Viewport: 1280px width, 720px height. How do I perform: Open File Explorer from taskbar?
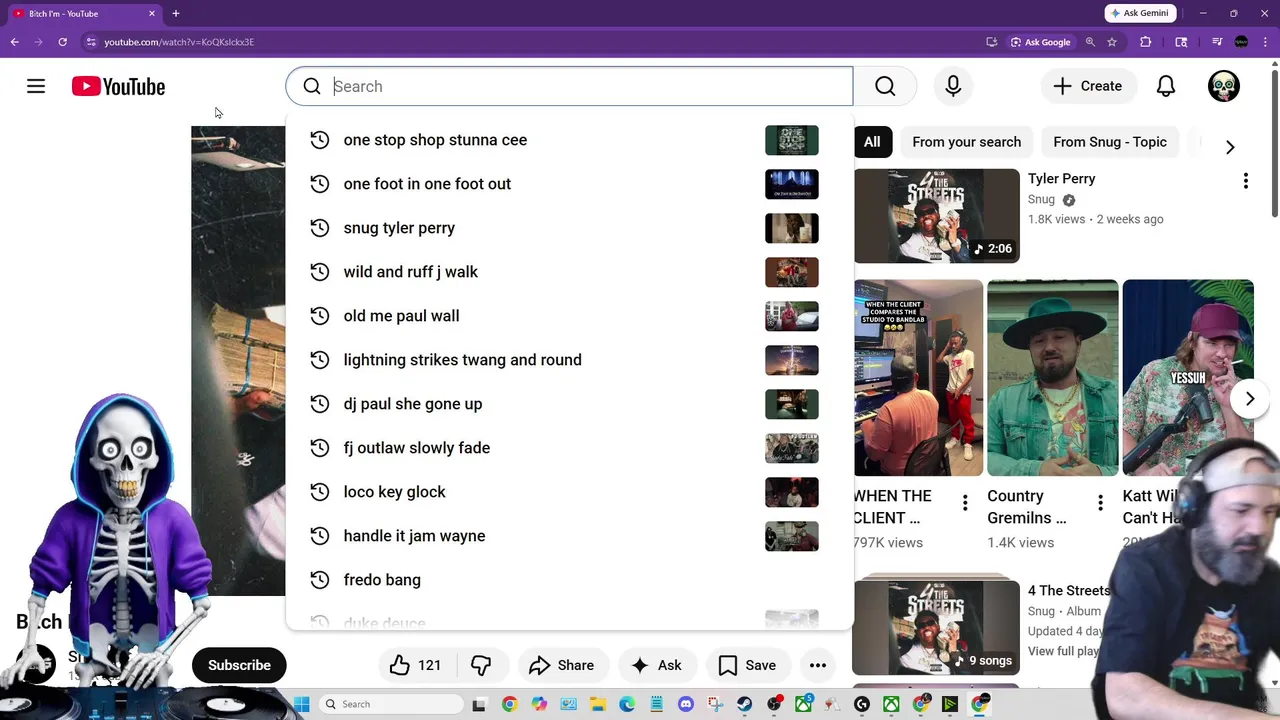pos(598,704)
